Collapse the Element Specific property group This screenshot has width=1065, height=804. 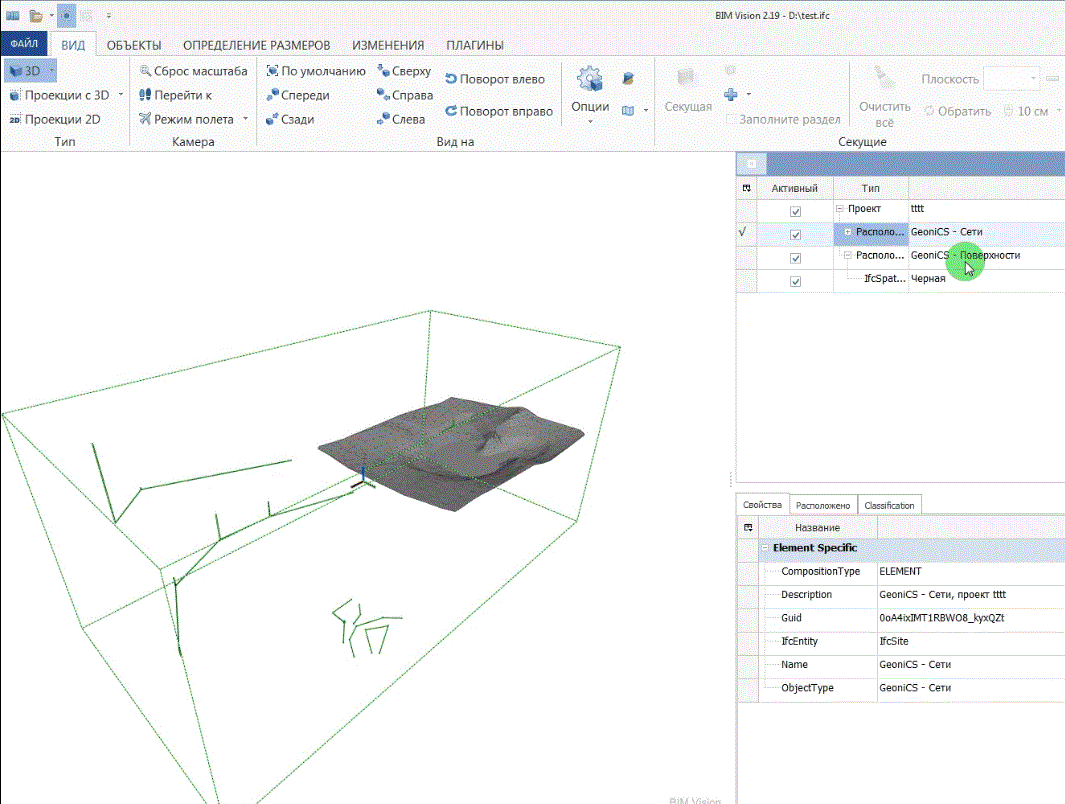coord(765,547)
